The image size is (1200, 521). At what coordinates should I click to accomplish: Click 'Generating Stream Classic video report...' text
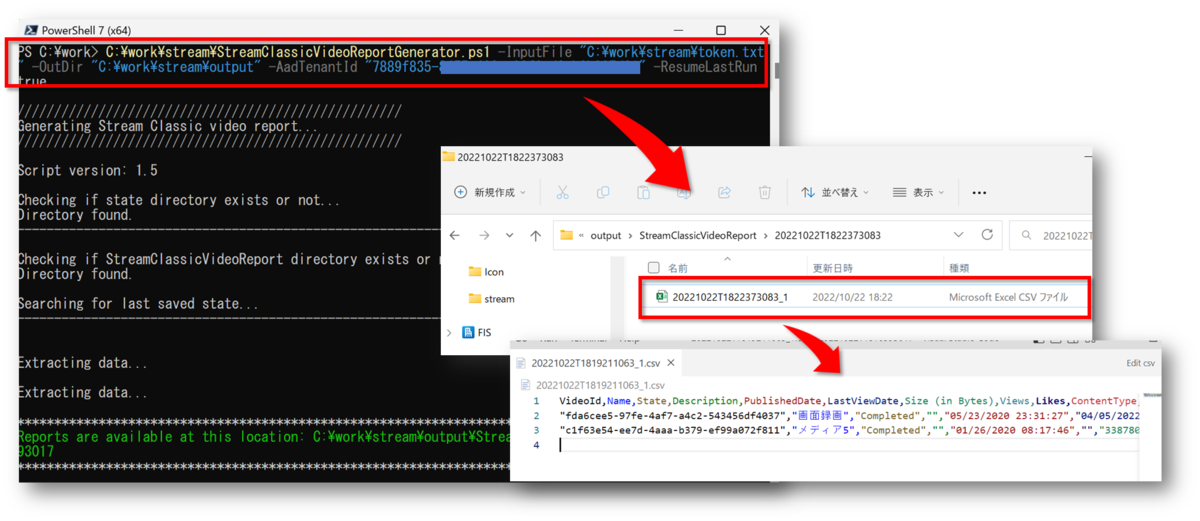[167, 126]
